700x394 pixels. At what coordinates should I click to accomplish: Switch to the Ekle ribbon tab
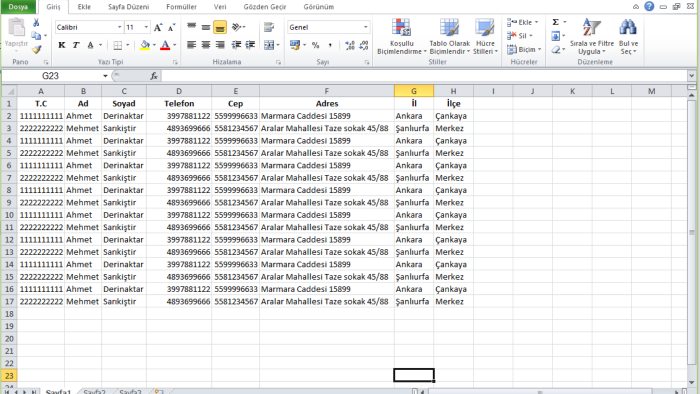point(84,7)
